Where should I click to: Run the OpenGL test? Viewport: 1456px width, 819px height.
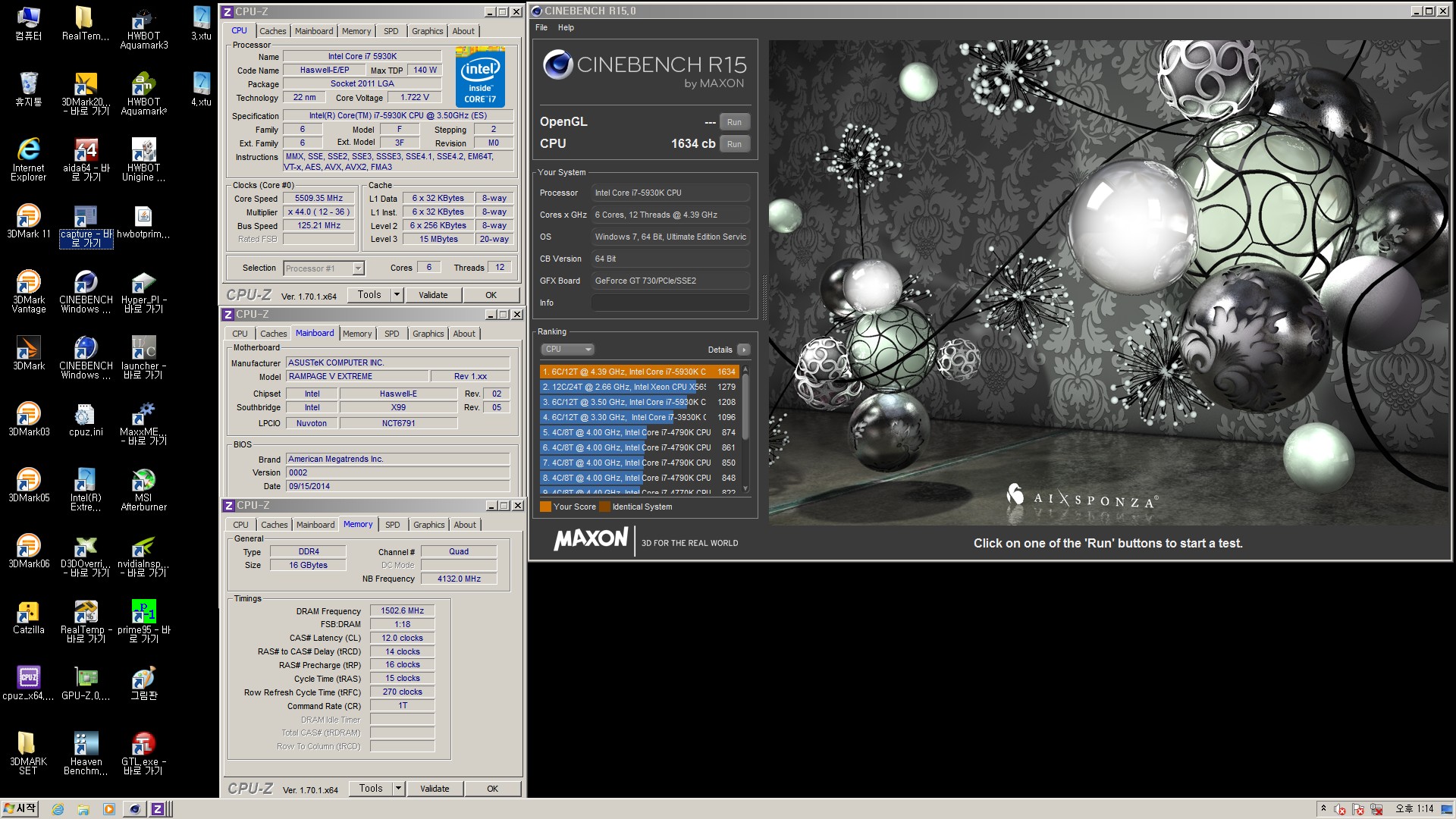[734, 122]
